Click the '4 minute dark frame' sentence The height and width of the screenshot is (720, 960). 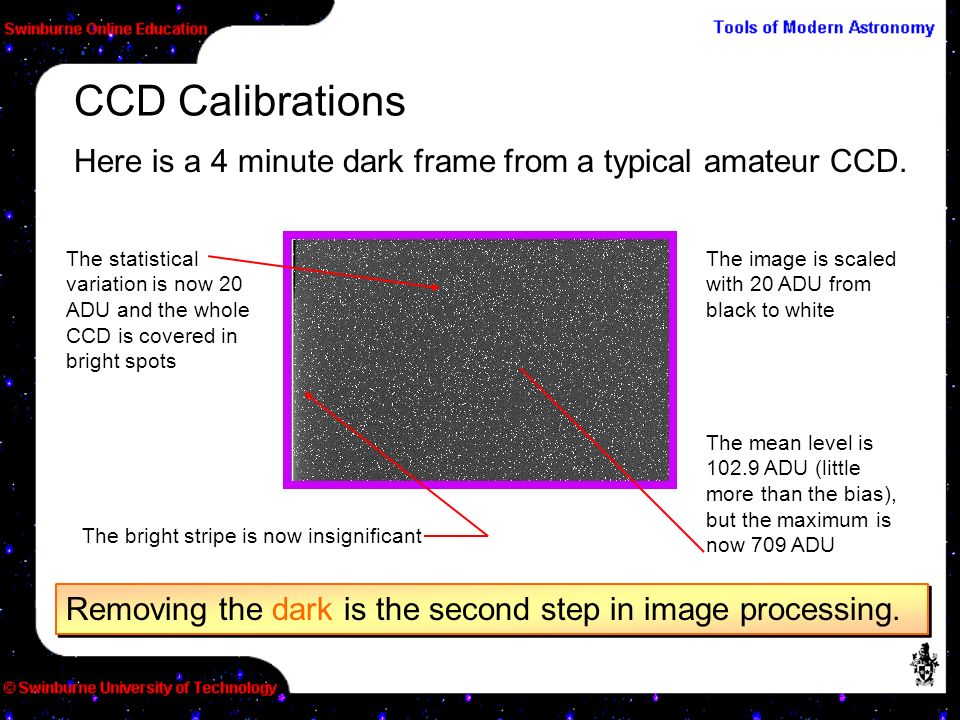[490, 162]
